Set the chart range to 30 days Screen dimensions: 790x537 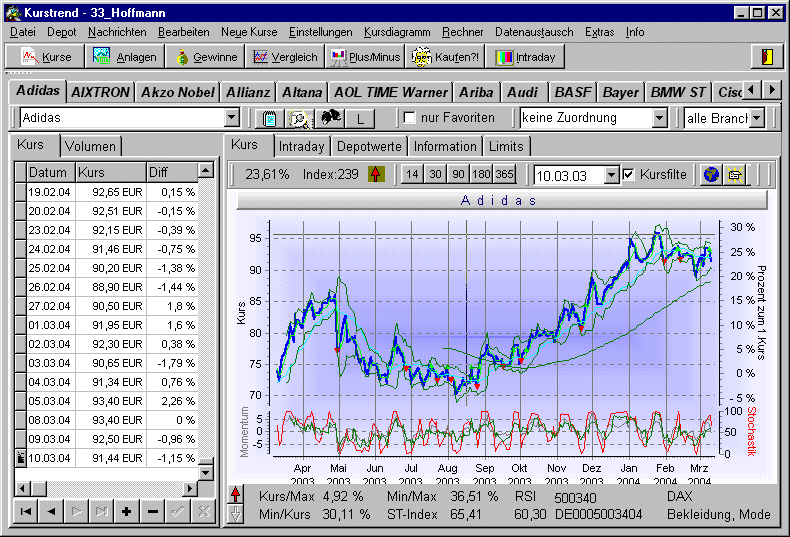tap(435, 174)
